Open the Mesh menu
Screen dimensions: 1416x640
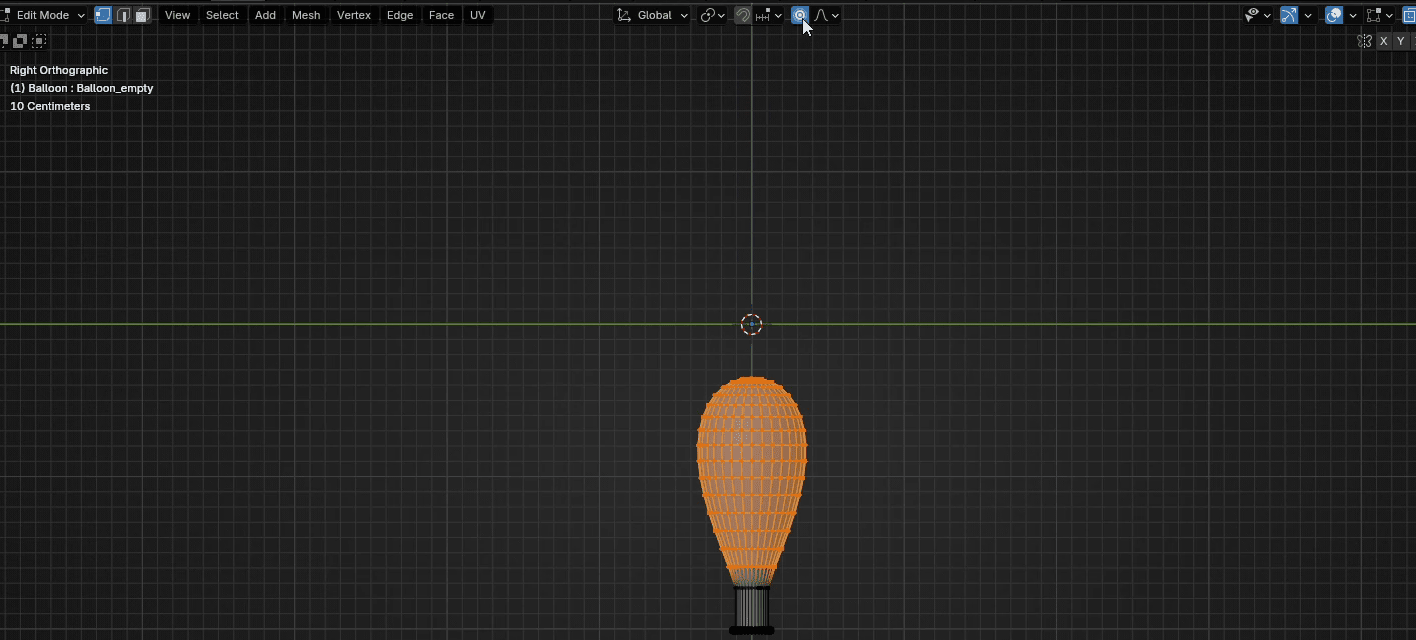click(x=306, y=15)
